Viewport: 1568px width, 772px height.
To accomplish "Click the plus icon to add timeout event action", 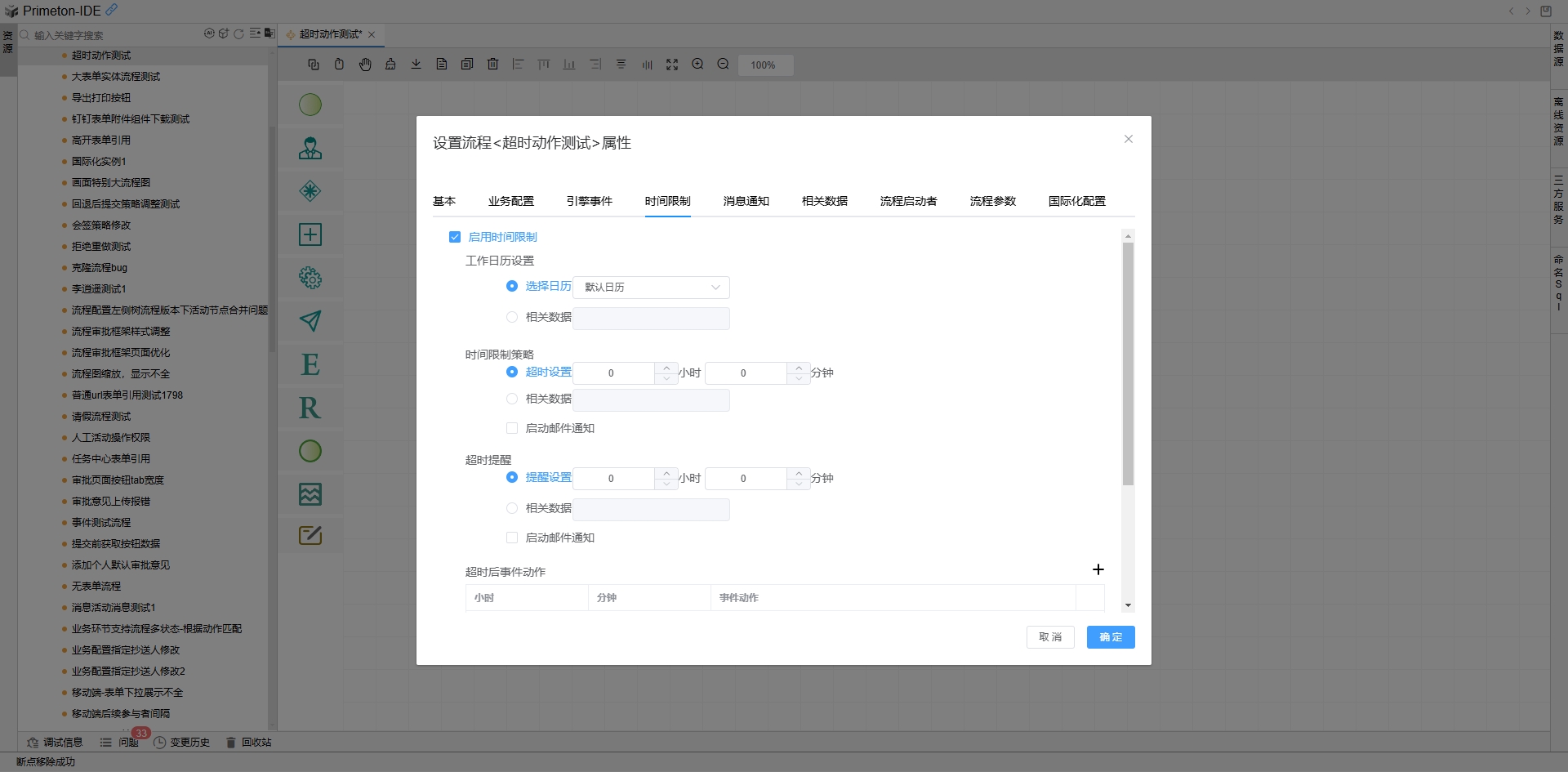I will click(1098, 569).
